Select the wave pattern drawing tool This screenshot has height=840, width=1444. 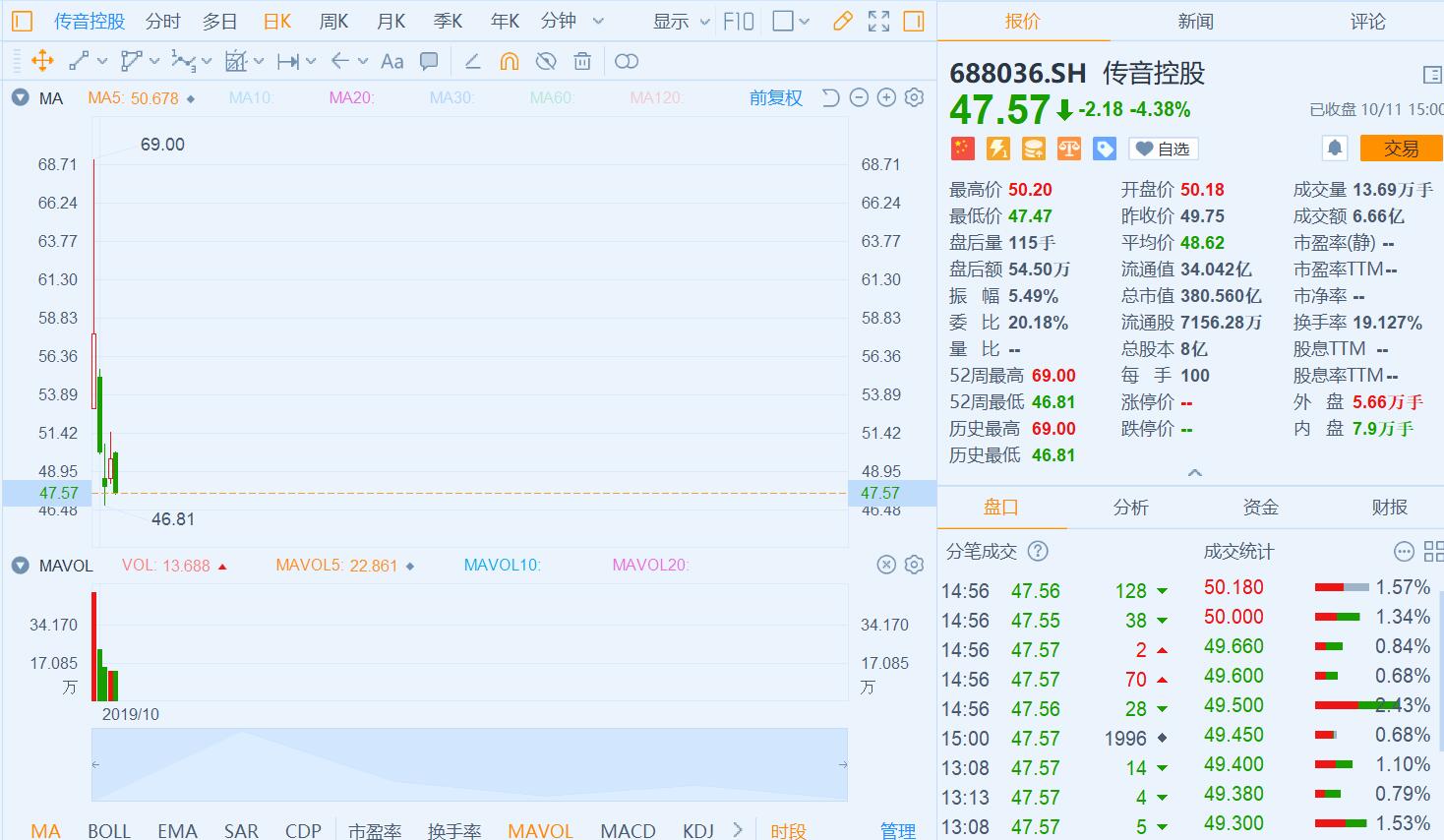click(x=183, y=61)
